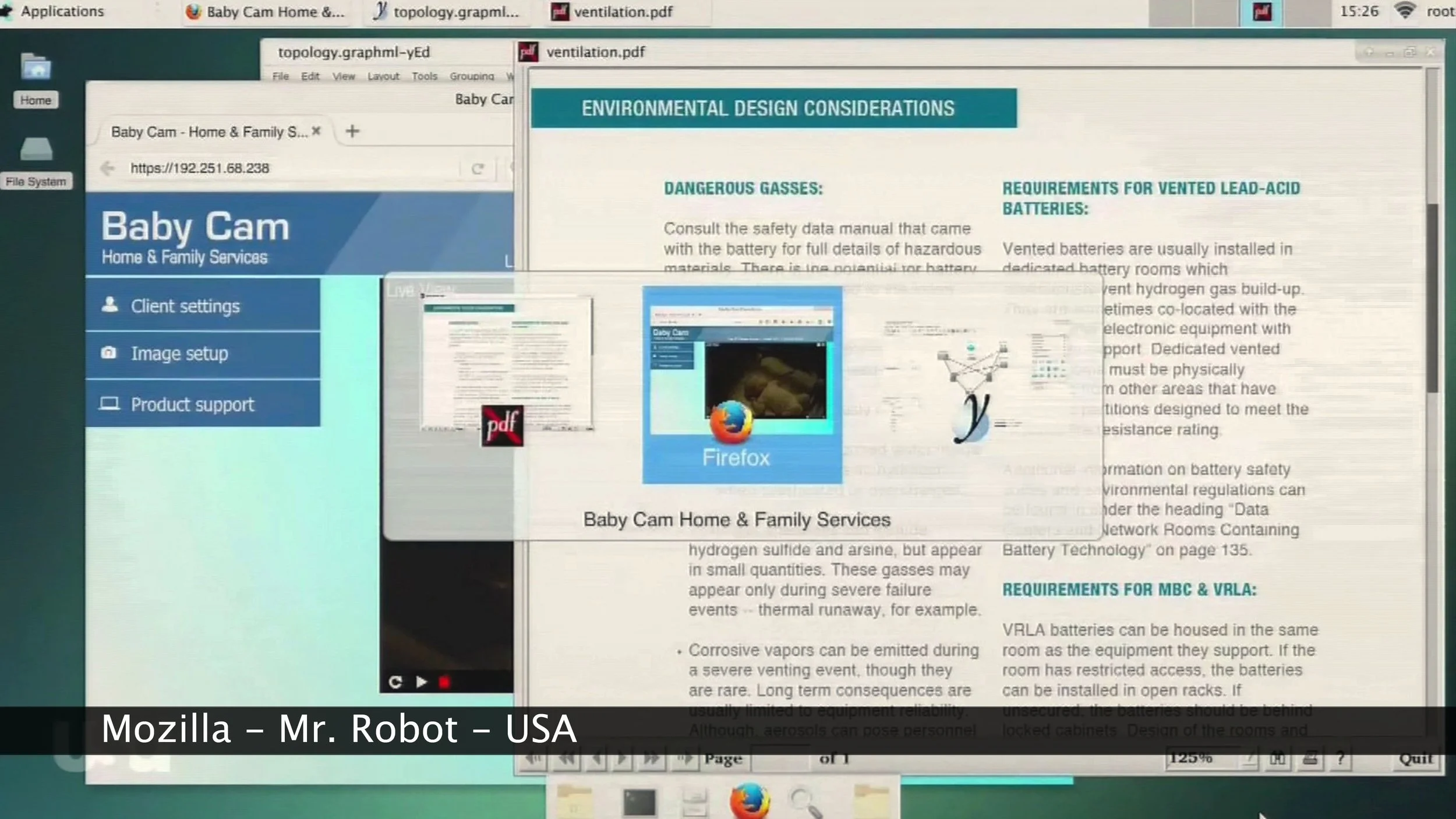Click the Wi-Fi icon in the top panel
Image resolution: width=1456 pixels, height=819 pixels.
point(1405,10)
